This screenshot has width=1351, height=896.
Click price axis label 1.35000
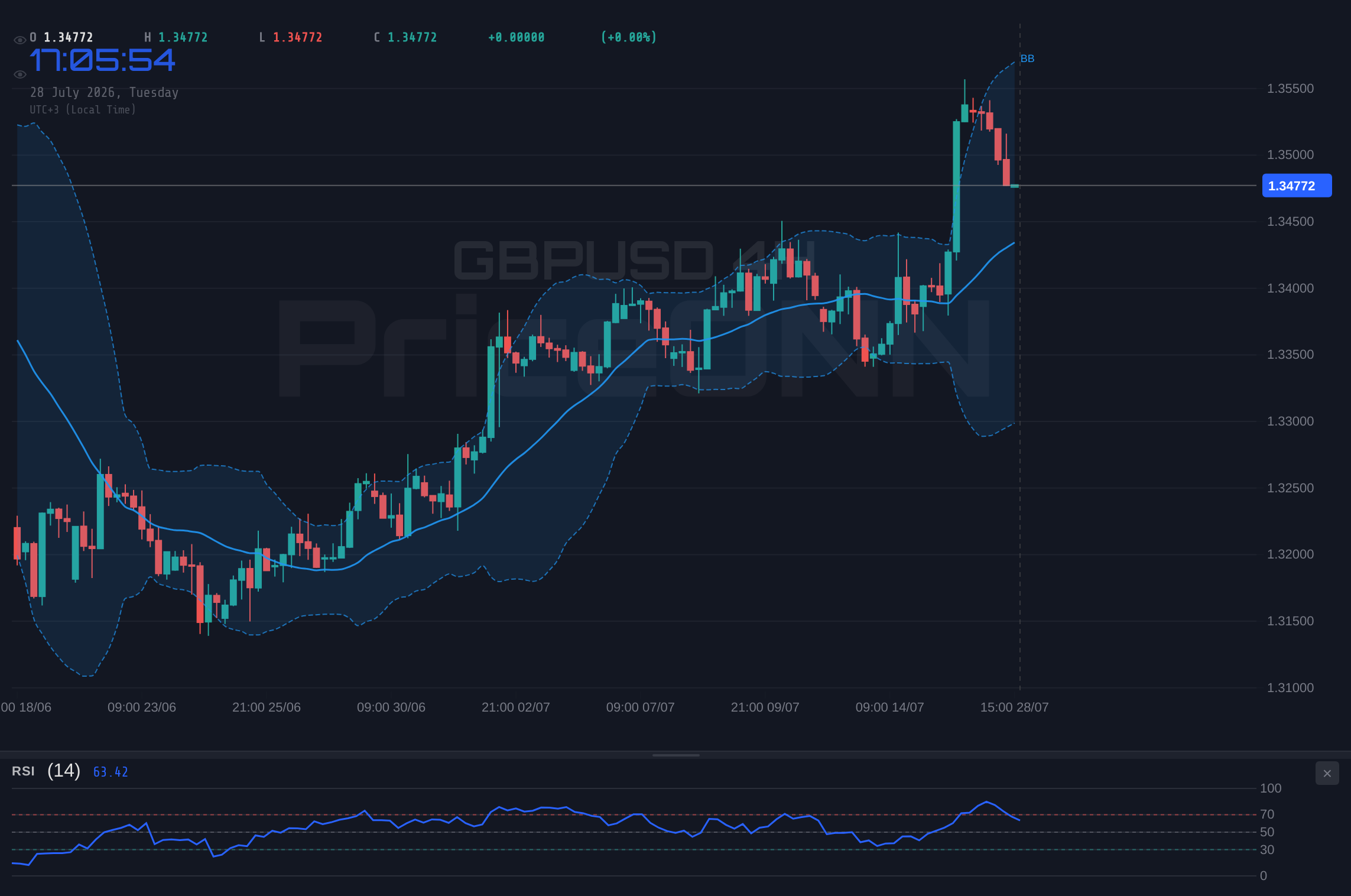click(1290, 155)
